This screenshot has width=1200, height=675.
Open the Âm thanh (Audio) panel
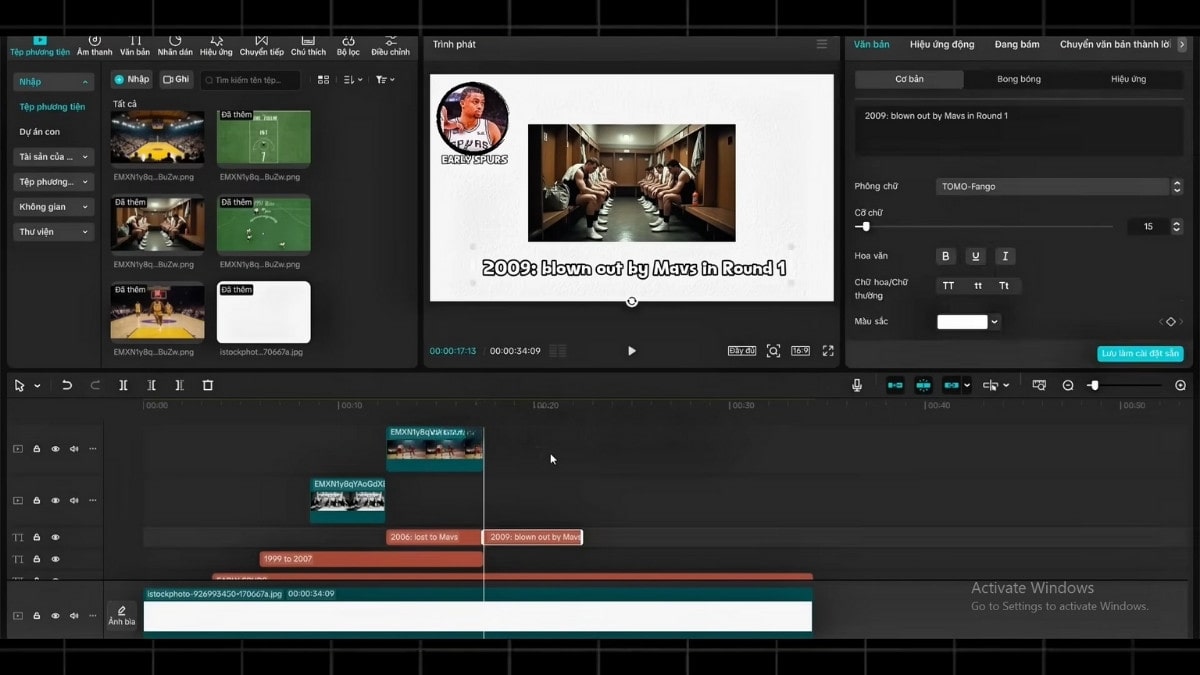(x=93, y=40)
